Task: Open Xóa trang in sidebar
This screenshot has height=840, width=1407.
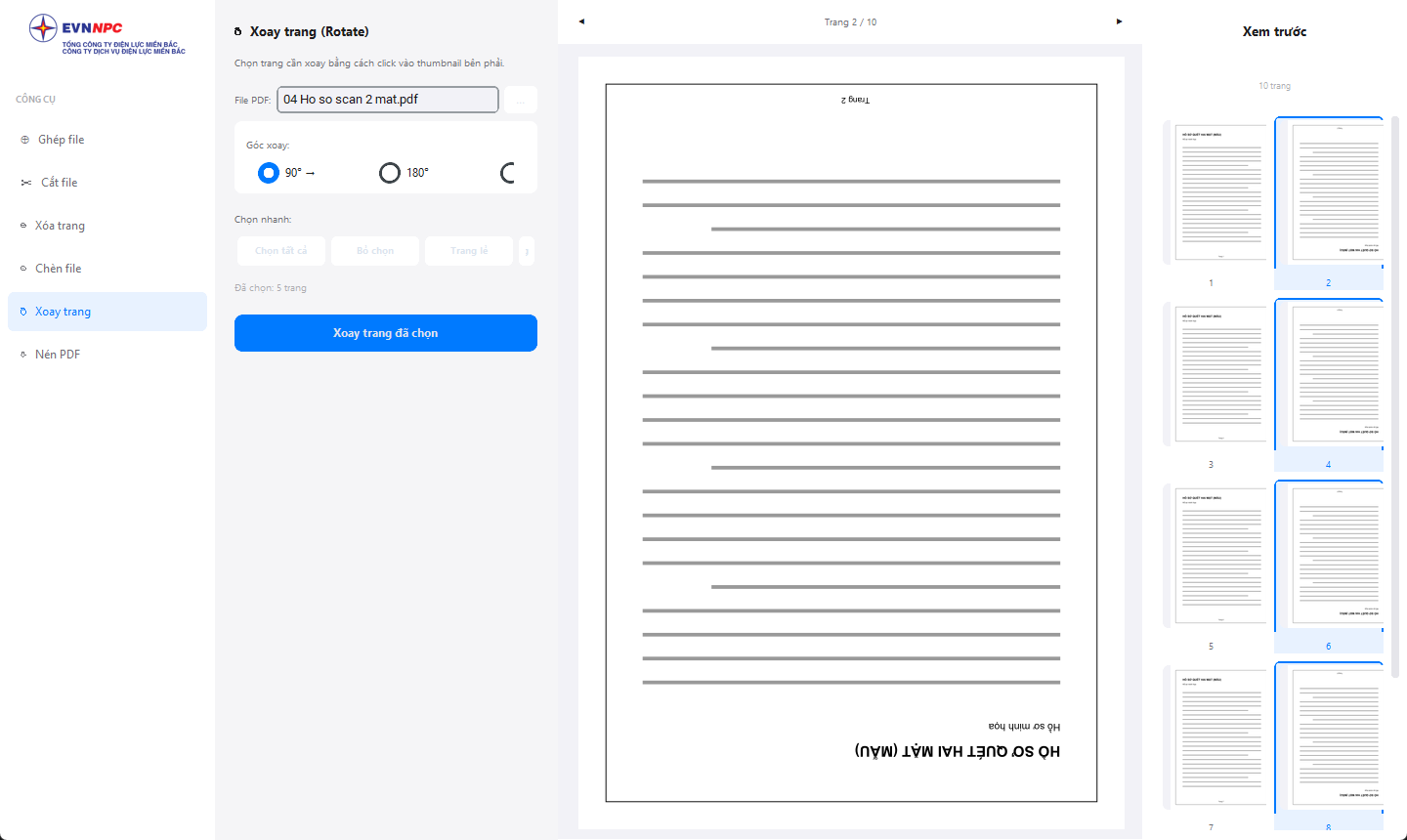Action: (107, 226)
